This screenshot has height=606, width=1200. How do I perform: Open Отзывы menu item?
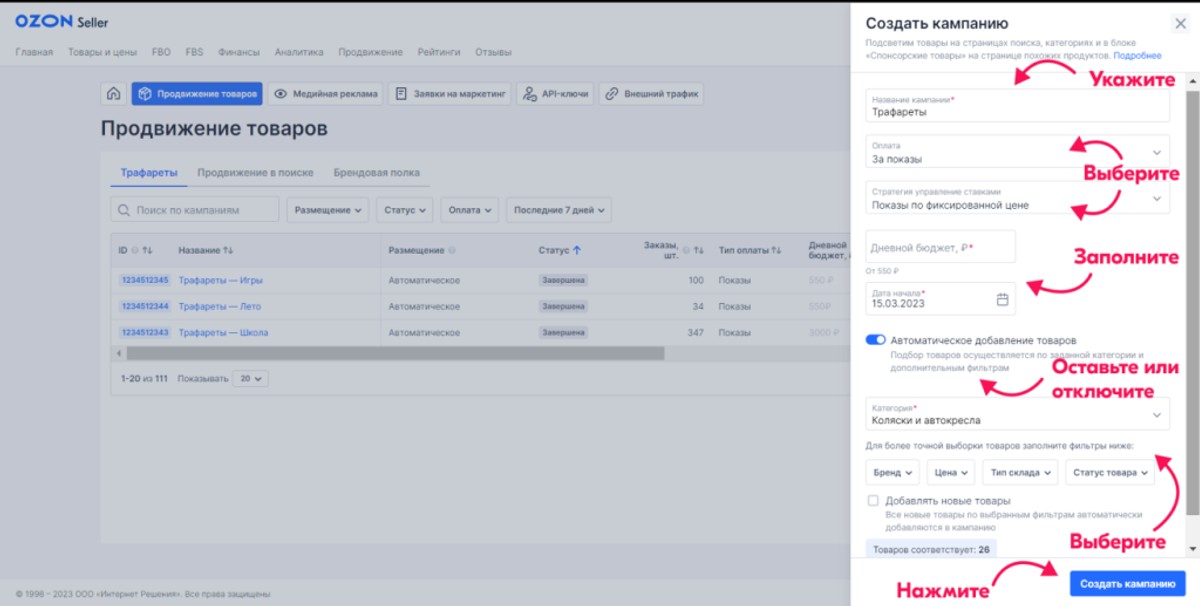[494, 52]
